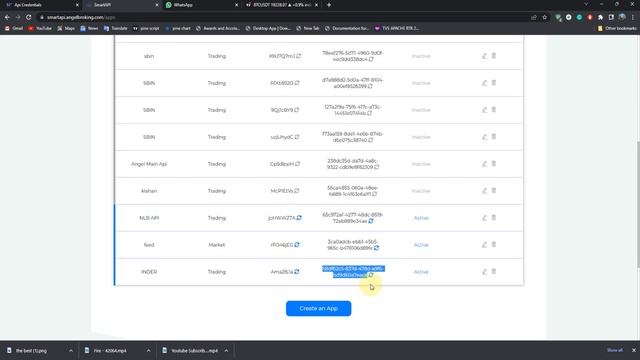Image resolution: width=640 pixels, height=360 pixels.
Task: Delete the Angel Main Api app
Action: [494, 164]
